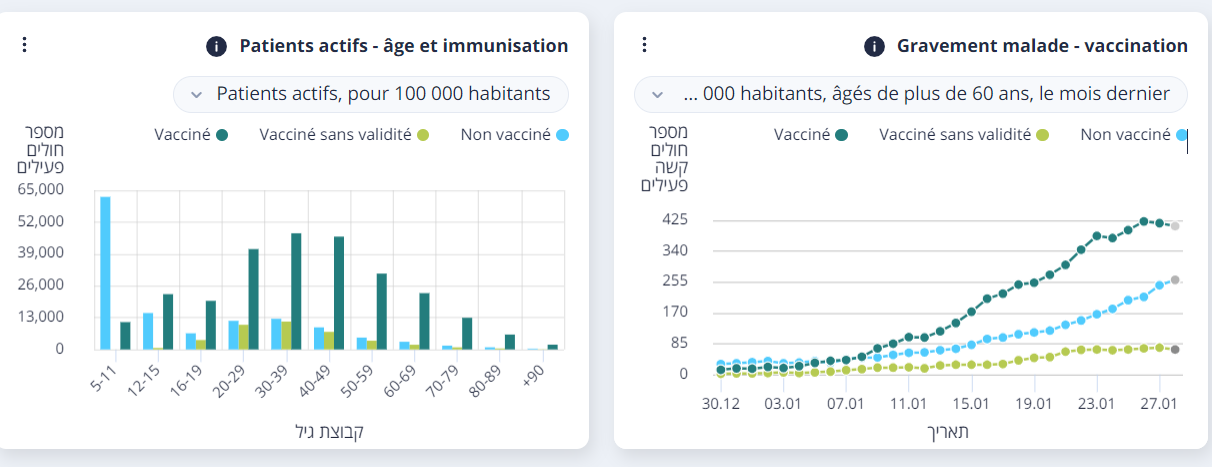This screenshot has width=1212, height=467.
Task: Click the 23.01 date label on x-axis
Action: (x=1096, y=406)
